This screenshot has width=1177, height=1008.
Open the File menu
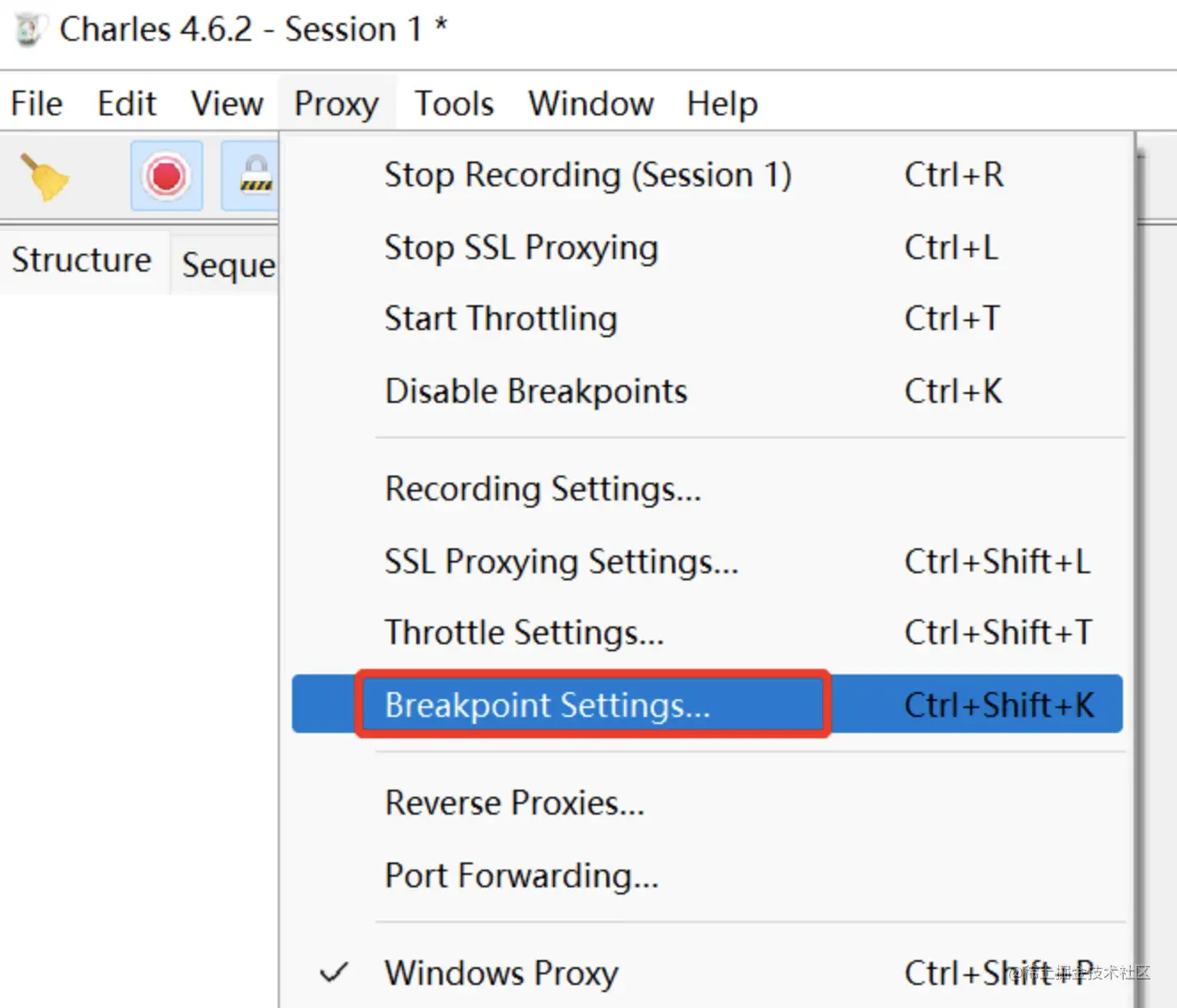36,104
